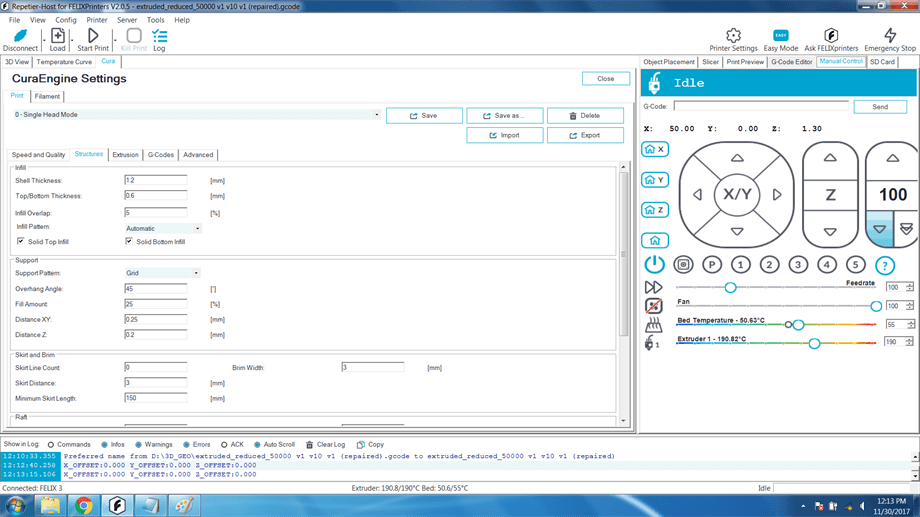The width and height of the screenshot is (920, 517).
Task: Run custom script 1
Action: click(x=740, y=265)
